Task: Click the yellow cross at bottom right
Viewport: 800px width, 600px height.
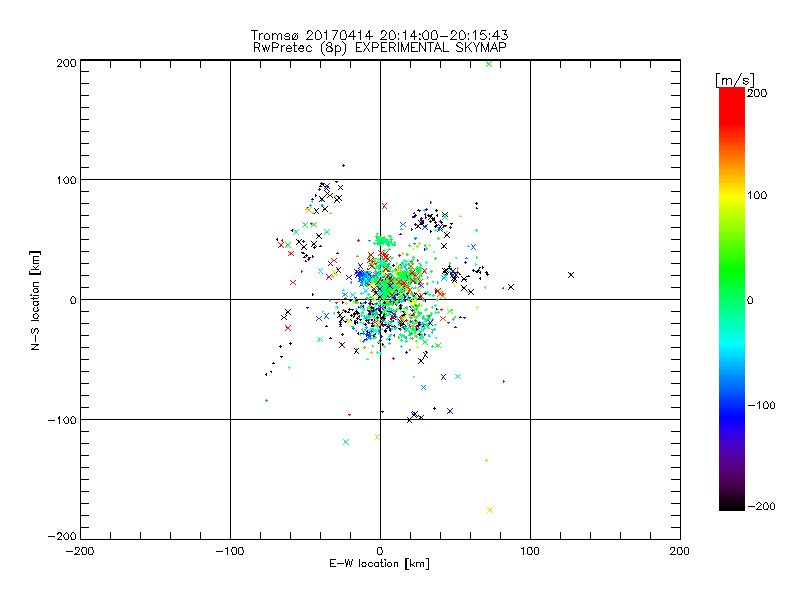Action: pyautogui.click(x=490, y=510)
